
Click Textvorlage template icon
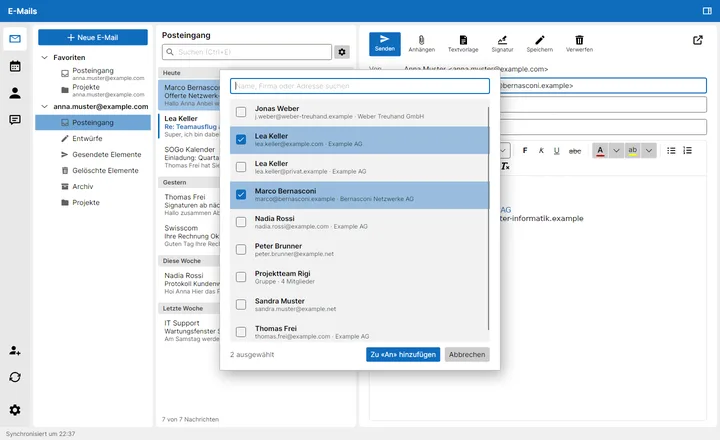pyautogui.click(x=463, y=44)
